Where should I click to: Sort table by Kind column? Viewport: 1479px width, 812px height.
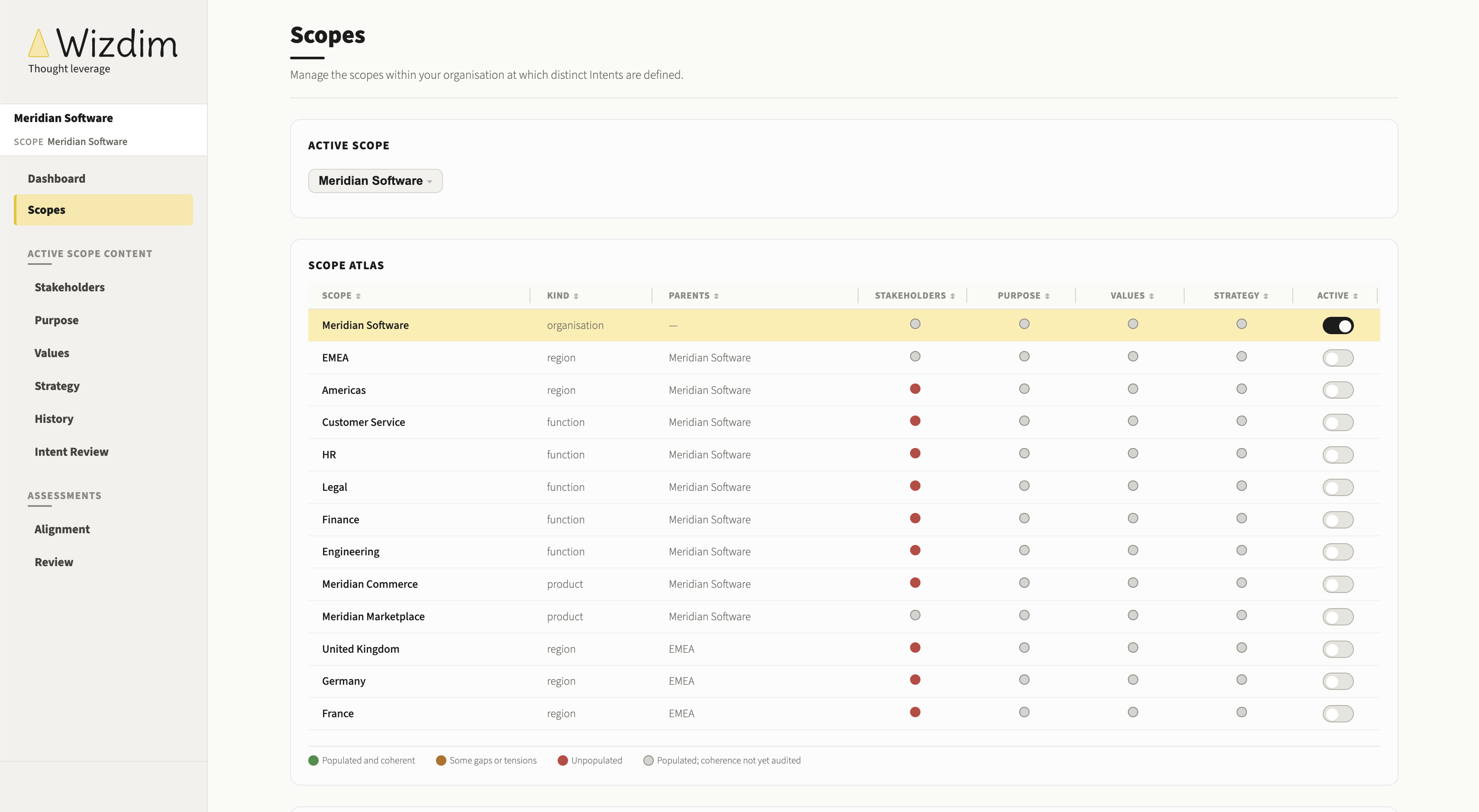[562, 296]
